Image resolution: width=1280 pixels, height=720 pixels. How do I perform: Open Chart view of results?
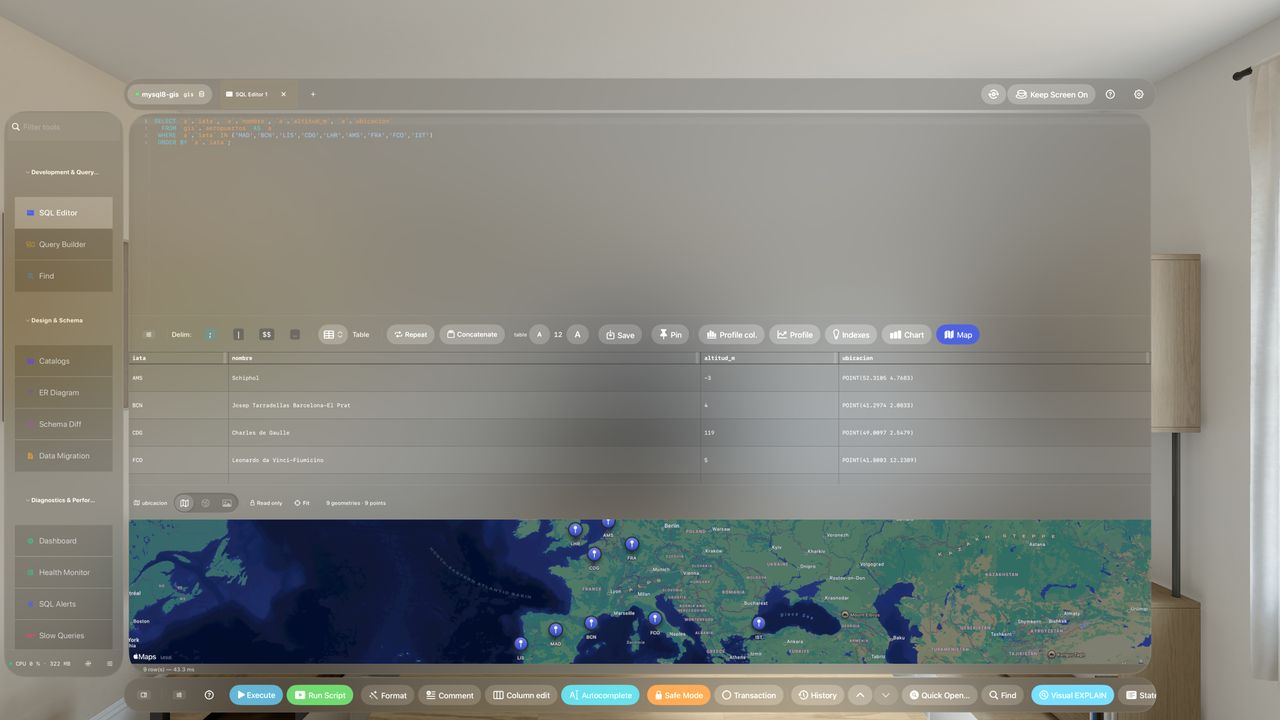click(907, 335)
